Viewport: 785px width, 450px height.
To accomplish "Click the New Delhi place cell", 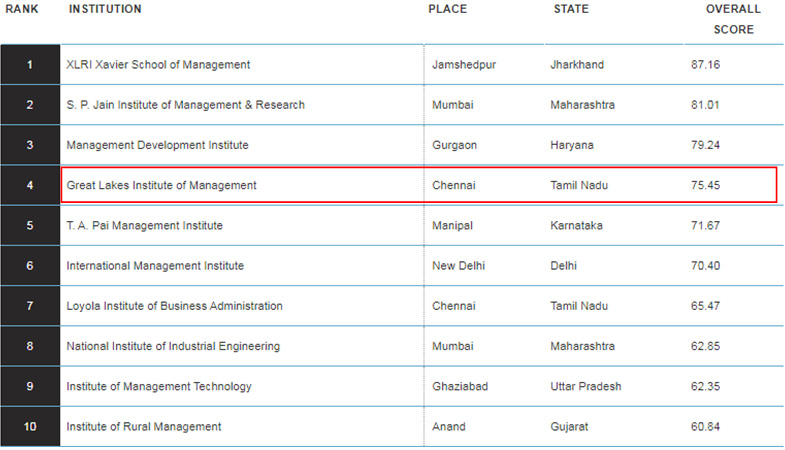I will point(459,266).
